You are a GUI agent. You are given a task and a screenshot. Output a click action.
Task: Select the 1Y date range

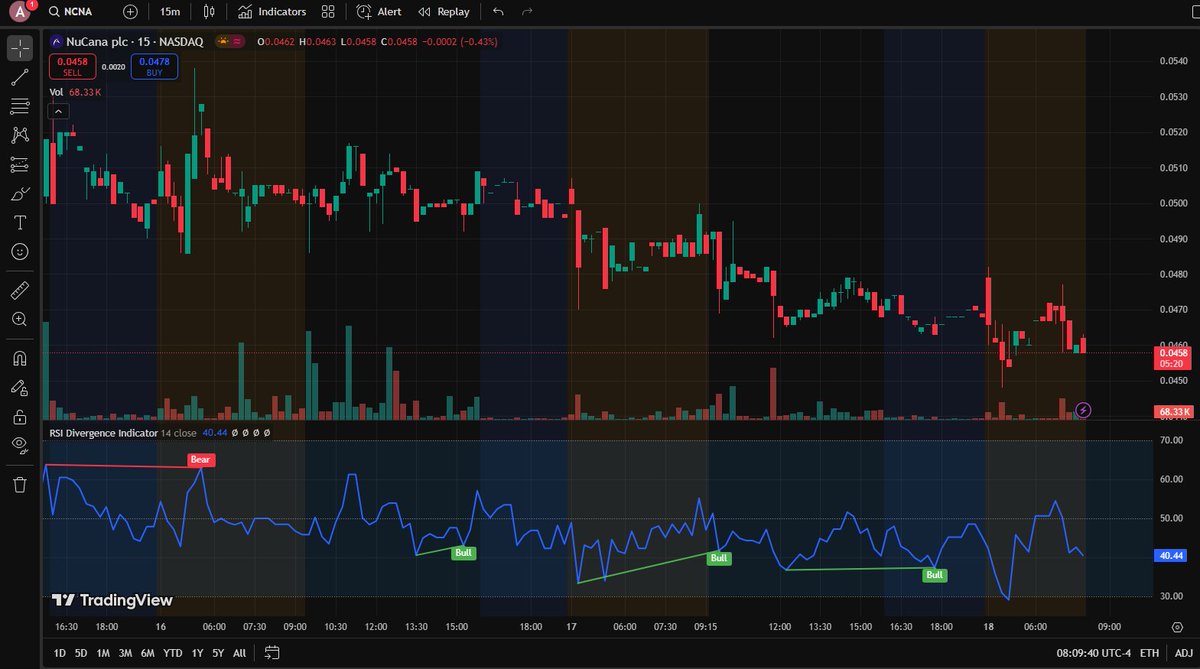197,653
